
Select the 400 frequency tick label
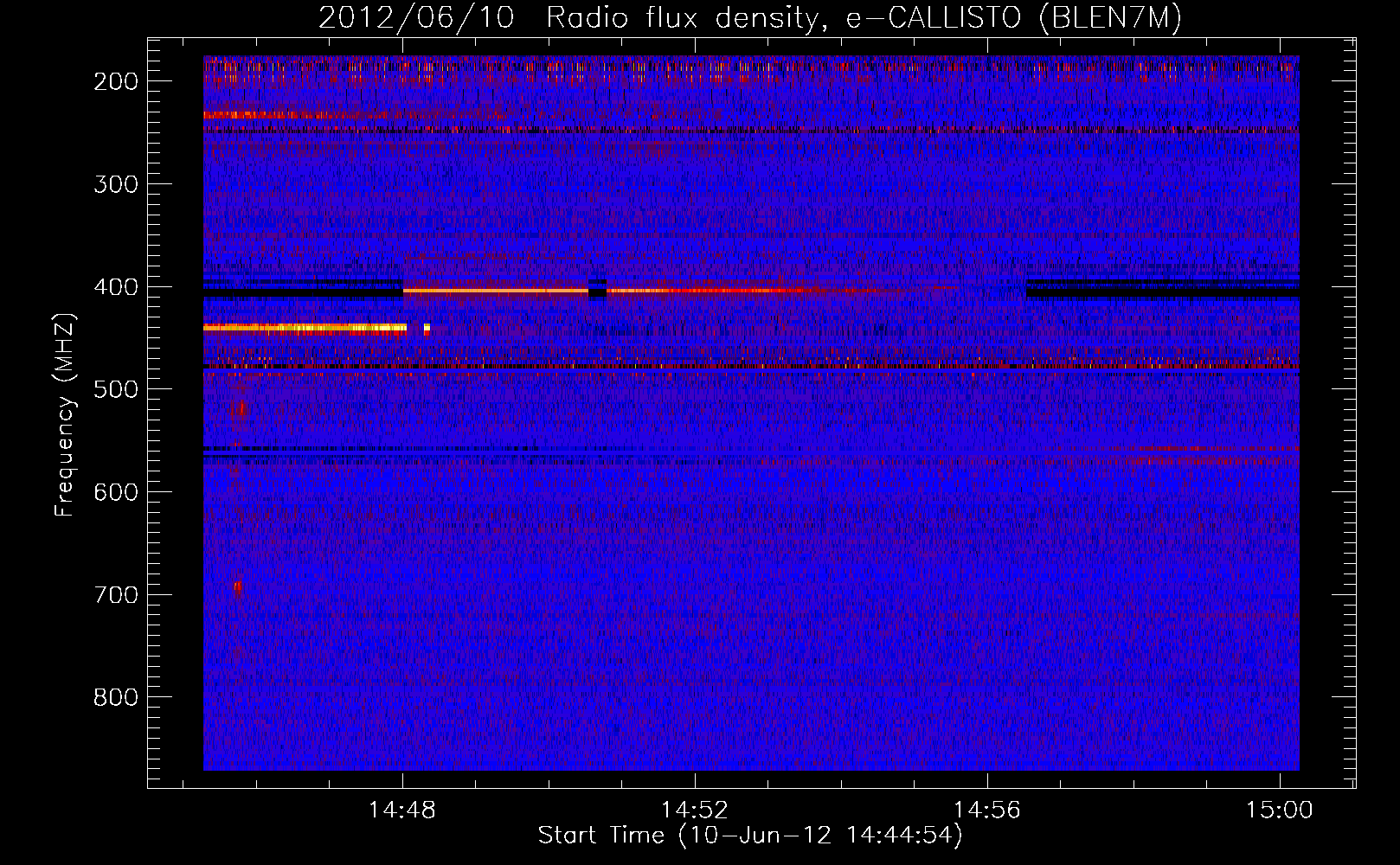click(x=116, y=287)
